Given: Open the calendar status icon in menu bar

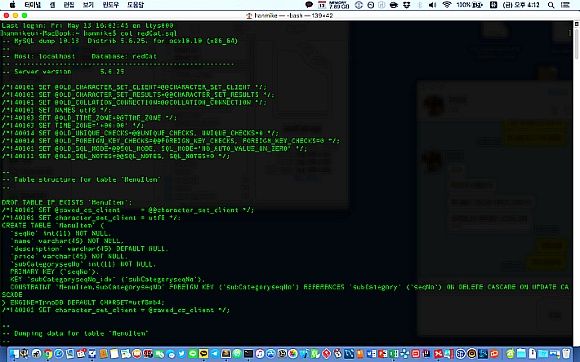Looking at the screenshot, I should [322, 5].
